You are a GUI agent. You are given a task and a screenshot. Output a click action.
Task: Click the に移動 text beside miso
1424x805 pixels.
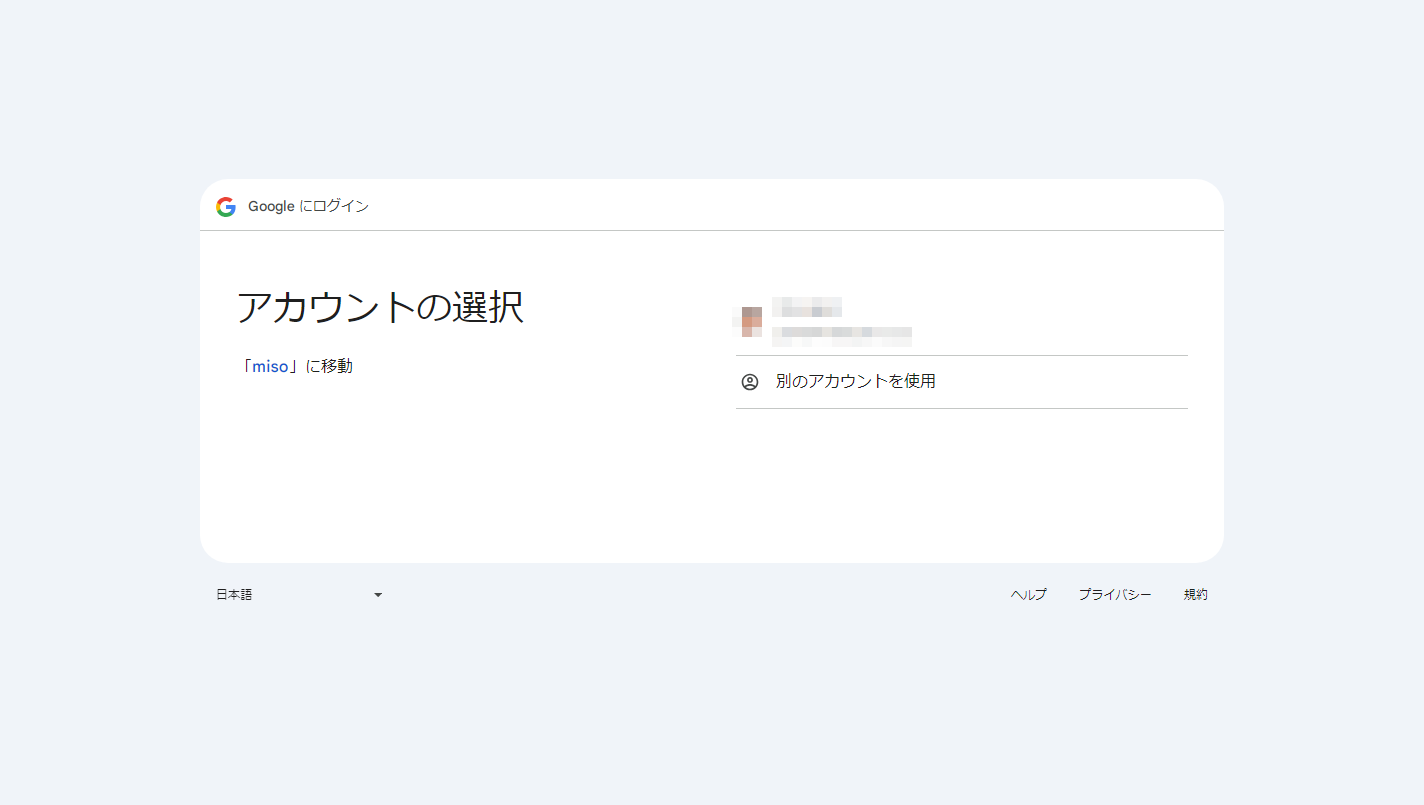pyautogui.click(x=329, y=367)
